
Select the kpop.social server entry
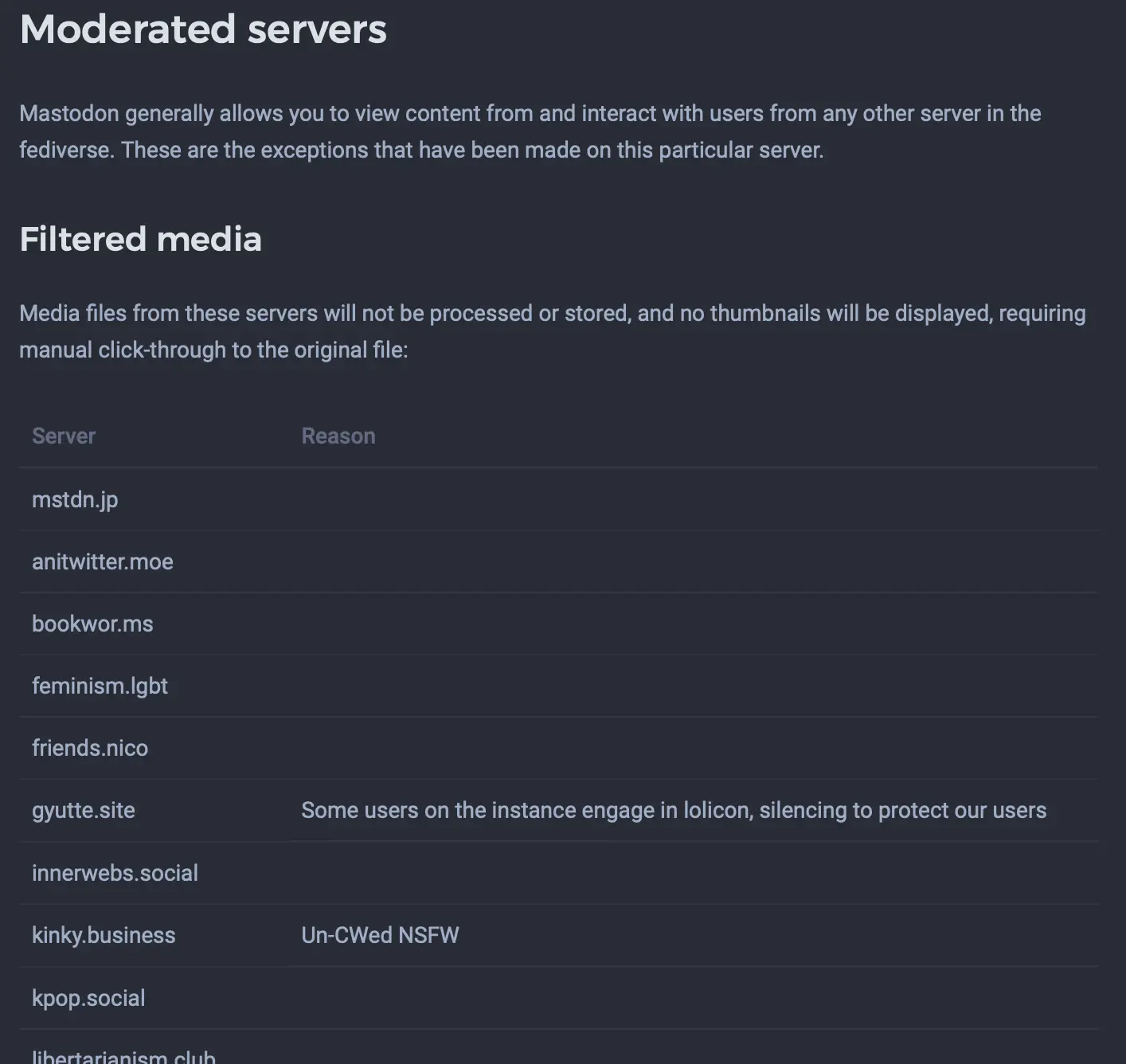(x=88, y=998)
